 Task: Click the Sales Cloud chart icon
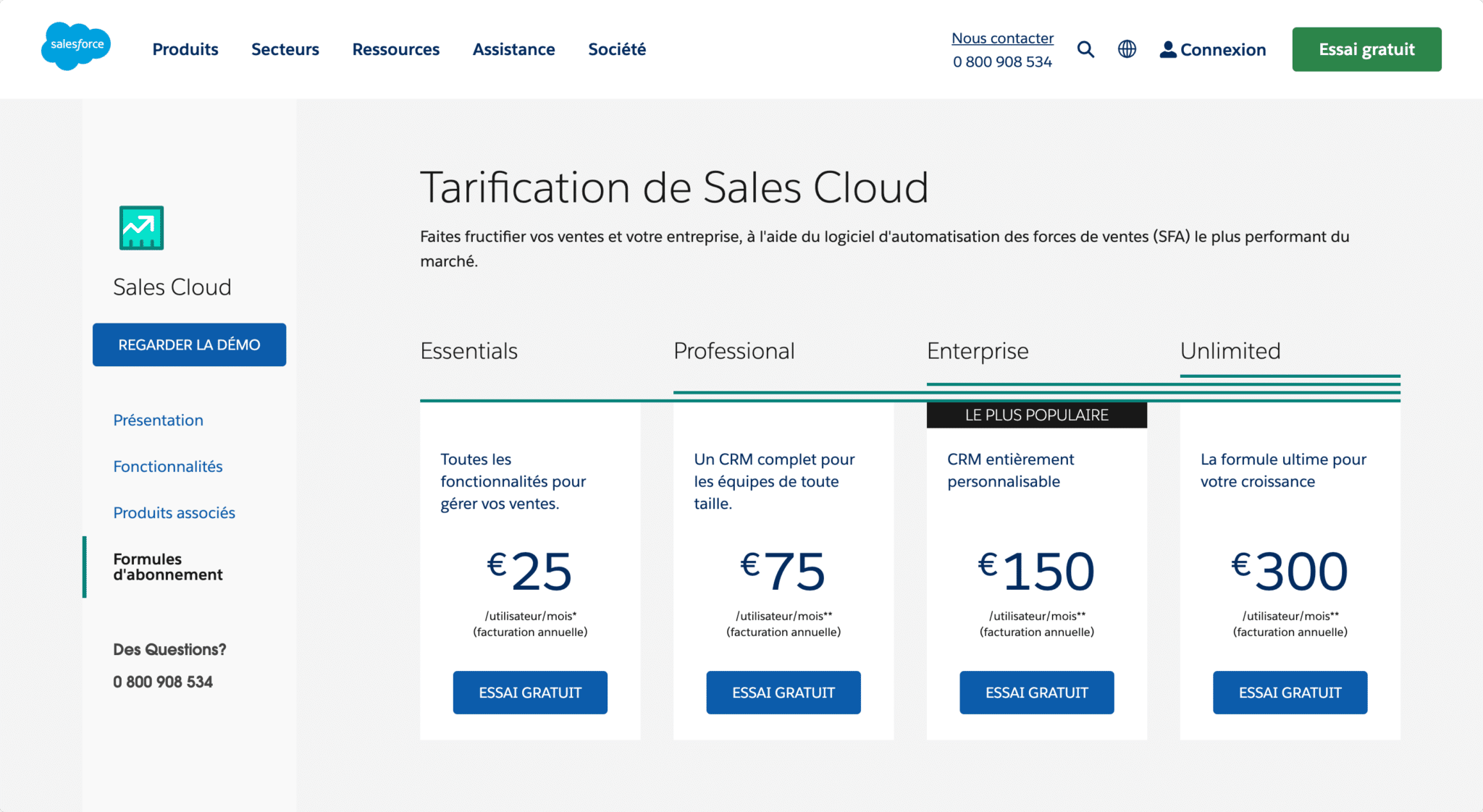(x=140, y=228)
